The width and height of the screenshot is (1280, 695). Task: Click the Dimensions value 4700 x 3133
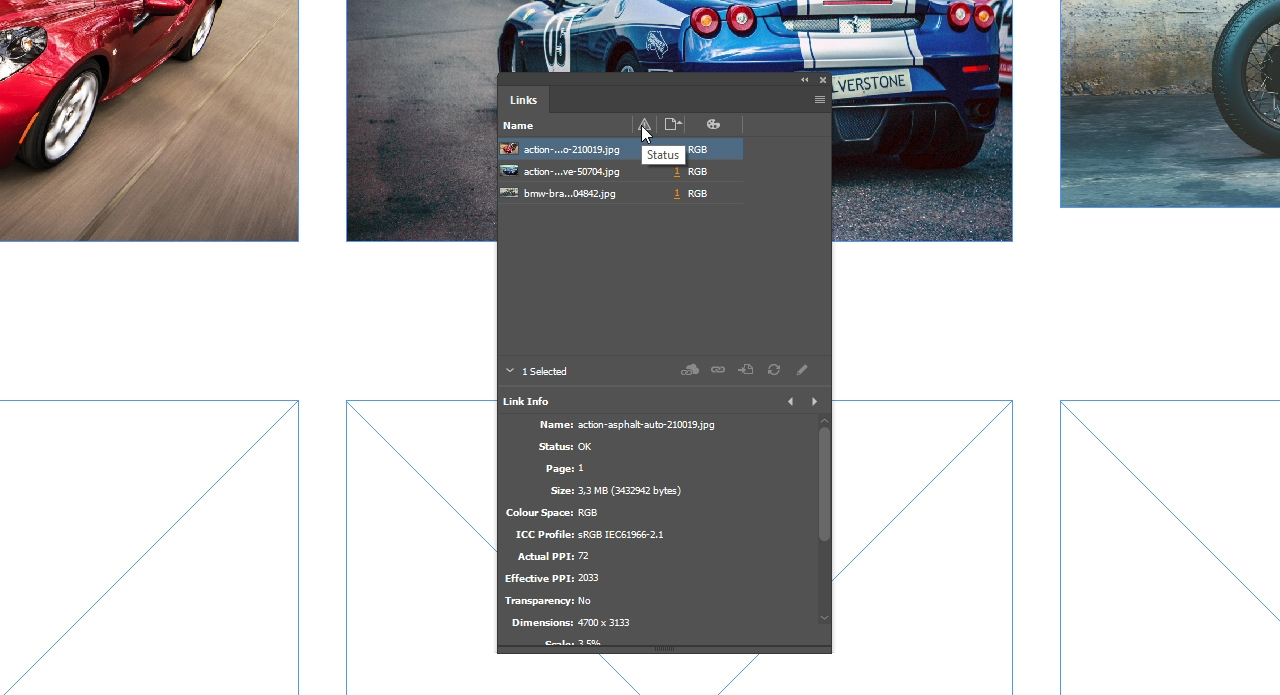pos(603,622)
